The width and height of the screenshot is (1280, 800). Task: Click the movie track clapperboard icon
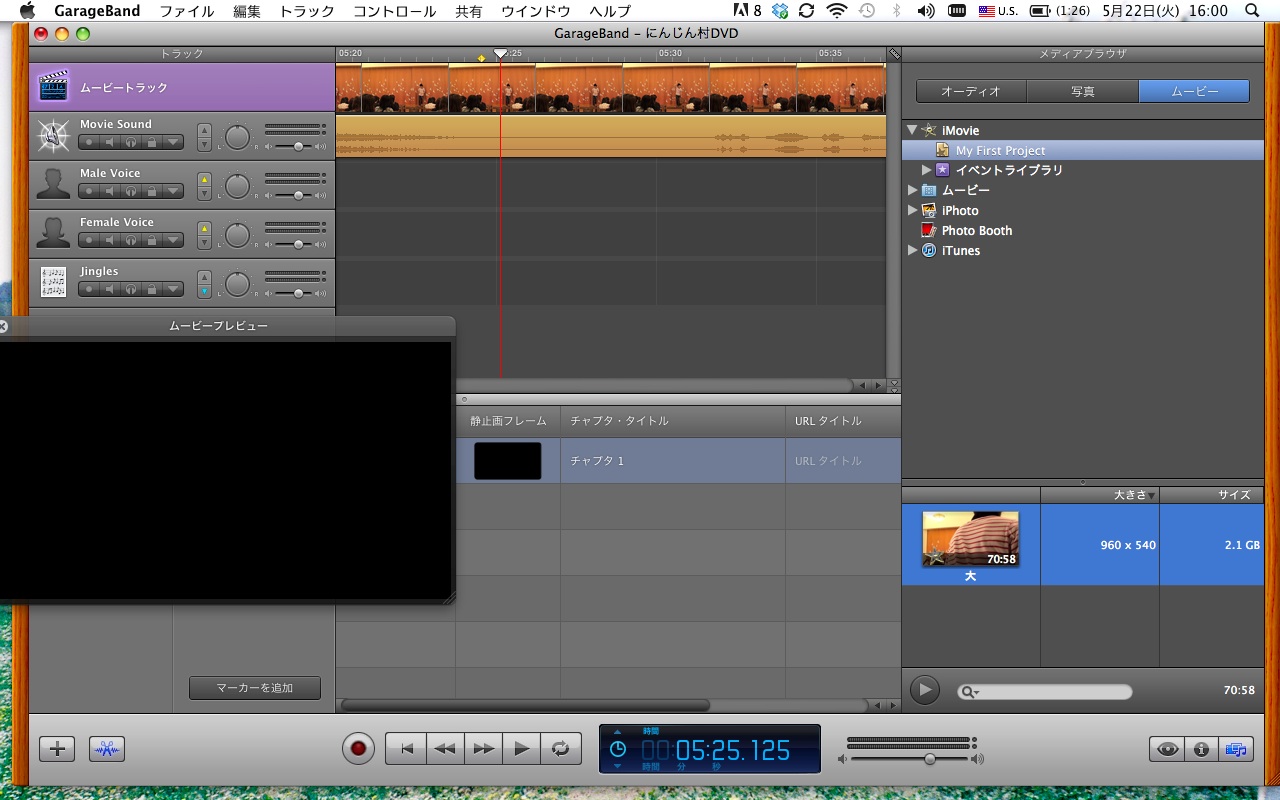[x=53, y=87]
